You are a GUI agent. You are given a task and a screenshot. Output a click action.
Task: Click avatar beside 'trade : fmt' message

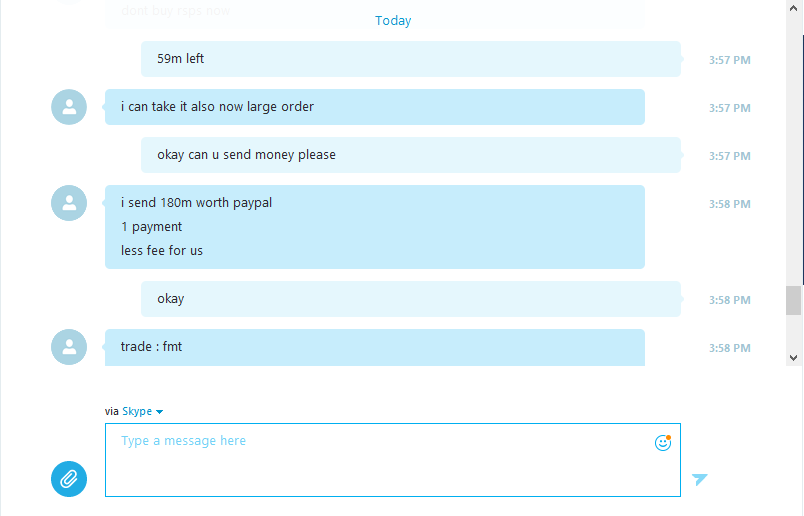69,347
